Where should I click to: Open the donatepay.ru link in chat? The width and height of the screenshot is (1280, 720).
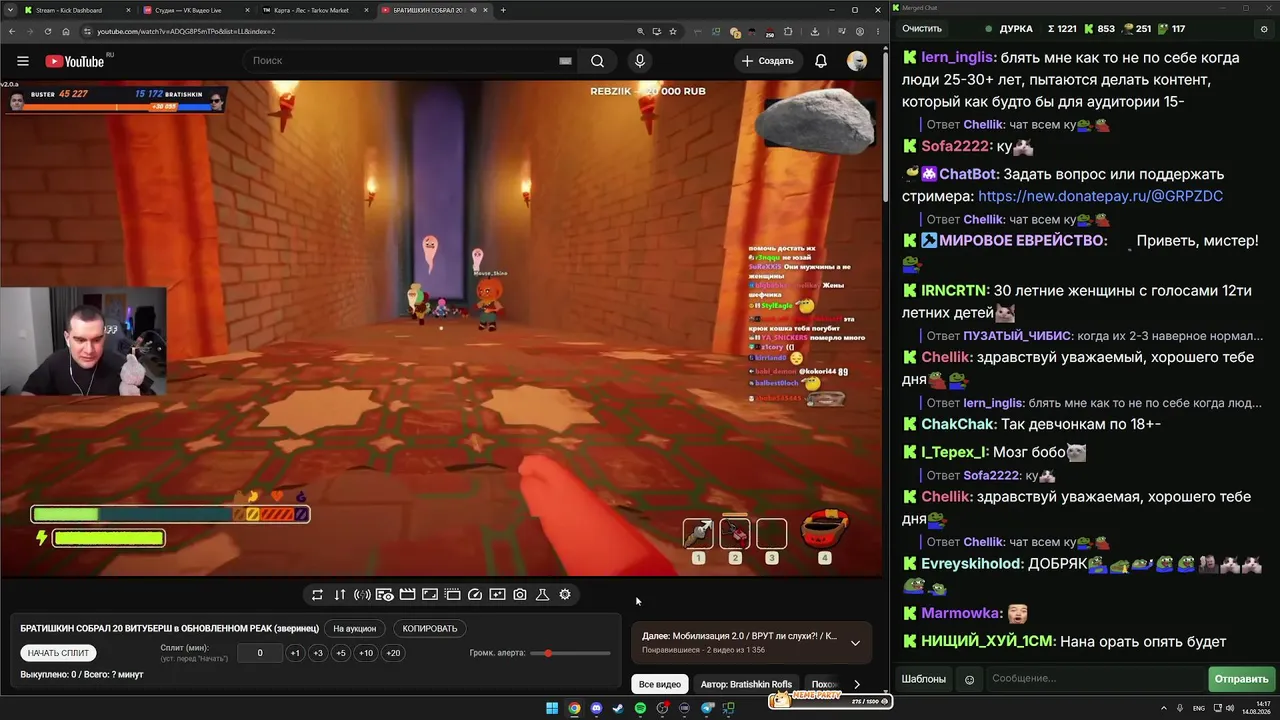[x=1100, y=196]
